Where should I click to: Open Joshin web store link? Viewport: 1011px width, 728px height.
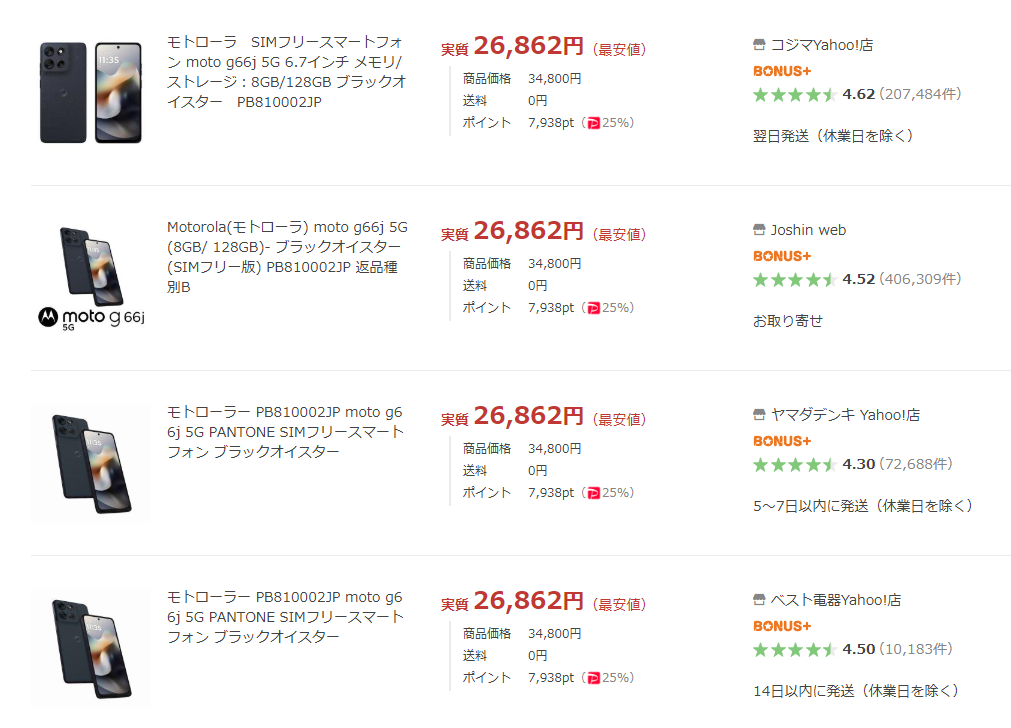tap(808, 230)
